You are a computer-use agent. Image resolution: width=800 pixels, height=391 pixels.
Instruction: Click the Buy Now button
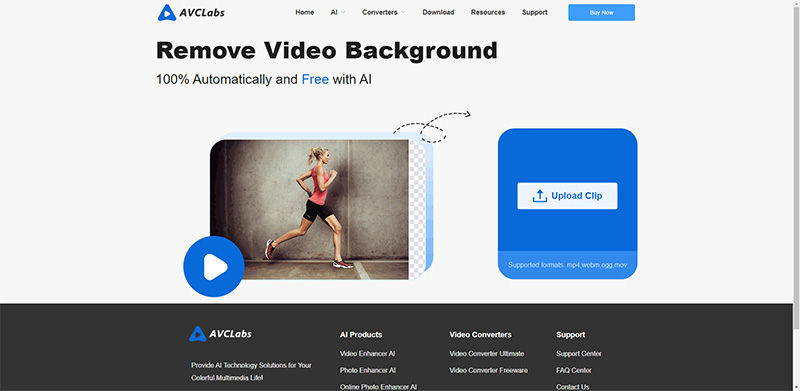tap(602, 12)
